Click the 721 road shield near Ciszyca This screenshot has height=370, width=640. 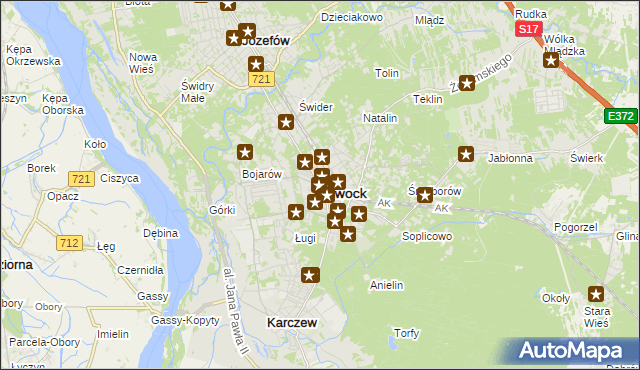pos(81,179)
